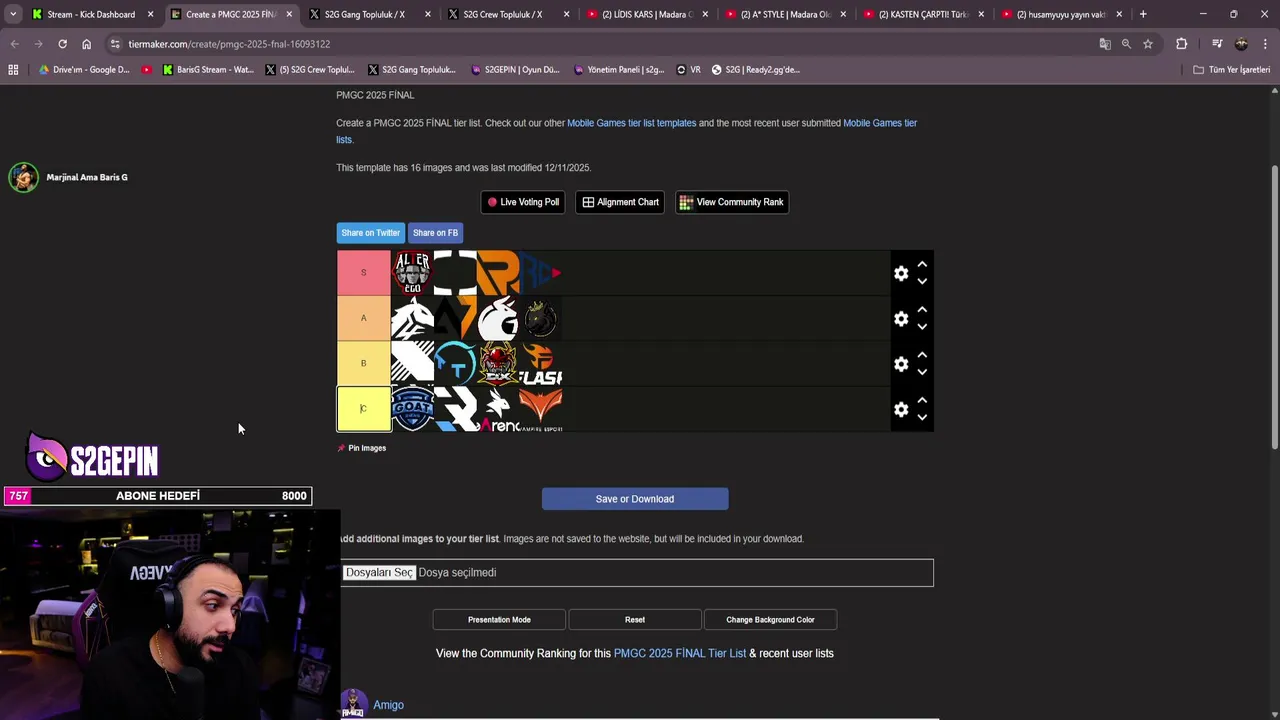Image resolution: width=1280 pixels, height=720 pixels.
Task: Switch to KASTEN ÇARPTI YouTube tab
Action: tap(924, 14)
